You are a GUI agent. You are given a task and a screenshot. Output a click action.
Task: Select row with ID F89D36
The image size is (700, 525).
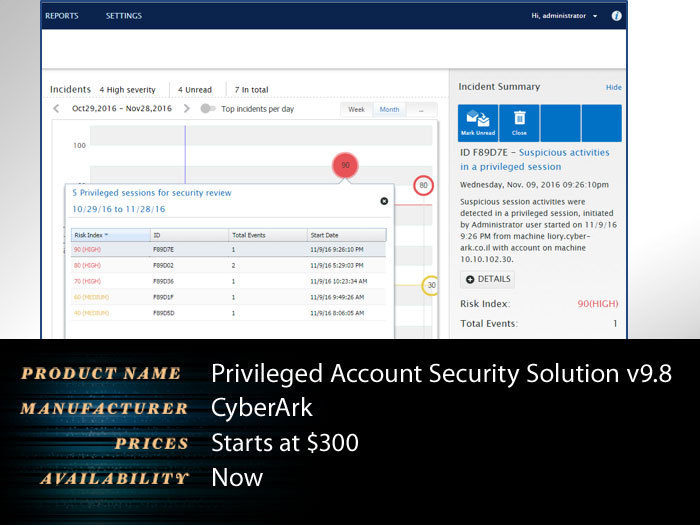228,281
